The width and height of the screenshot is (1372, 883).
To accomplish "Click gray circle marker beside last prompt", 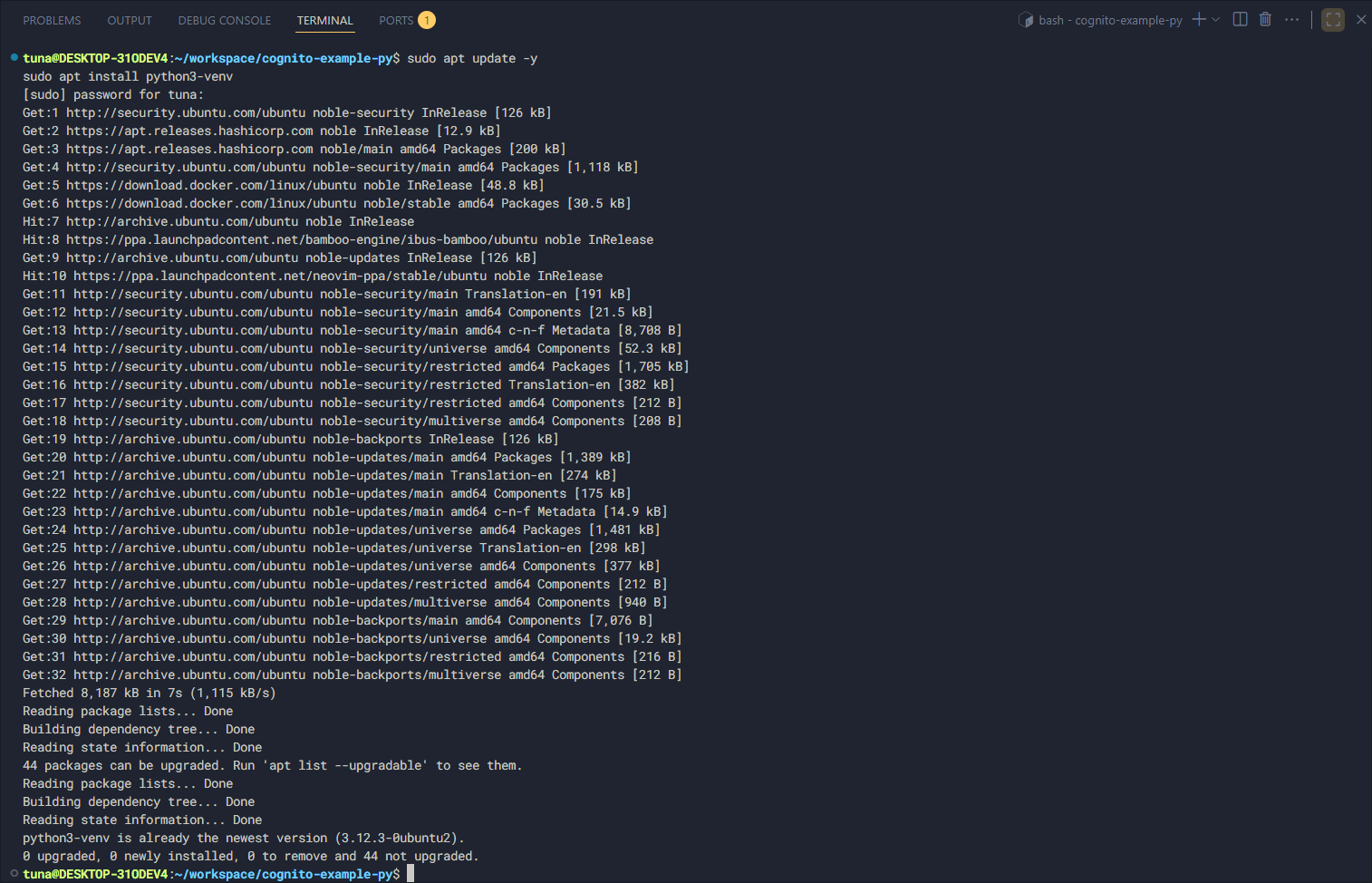I will click(x=14, y=874).
